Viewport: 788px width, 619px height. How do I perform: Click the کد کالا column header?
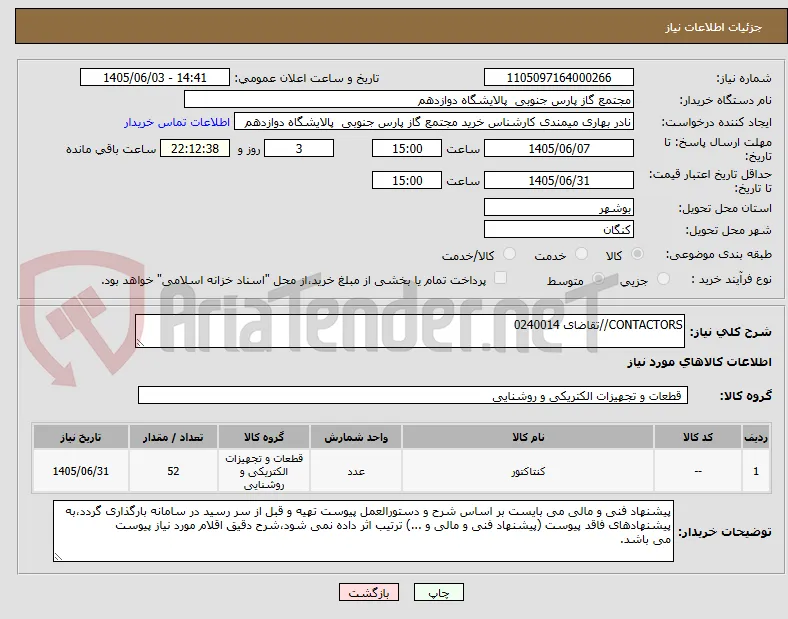pos(698,437)
